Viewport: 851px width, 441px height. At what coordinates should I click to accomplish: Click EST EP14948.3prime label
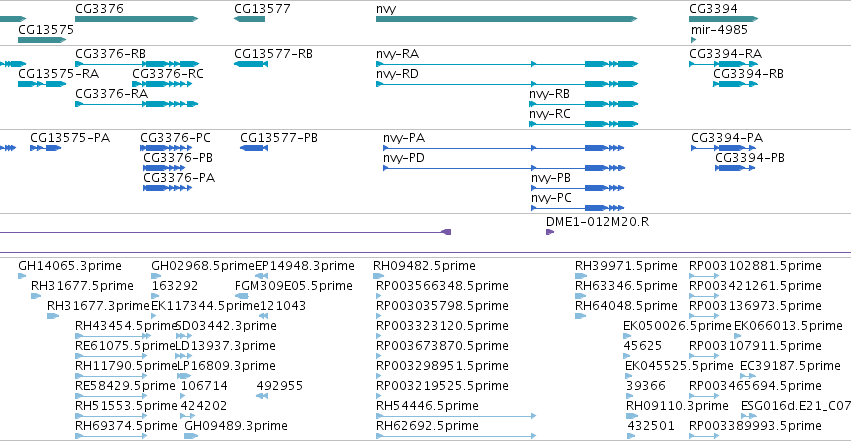click(x=305, y=266)
